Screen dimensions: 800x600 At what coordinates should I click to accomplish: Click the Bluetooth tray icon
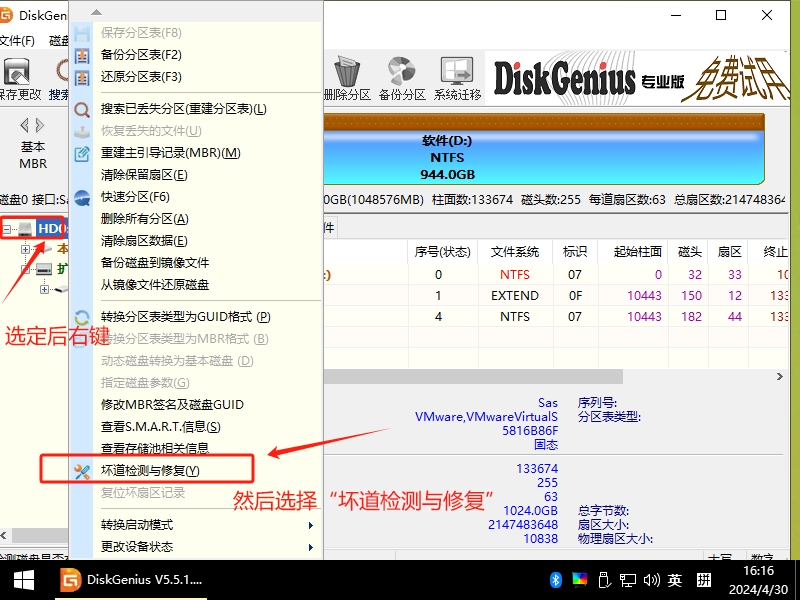pos(556,580)
